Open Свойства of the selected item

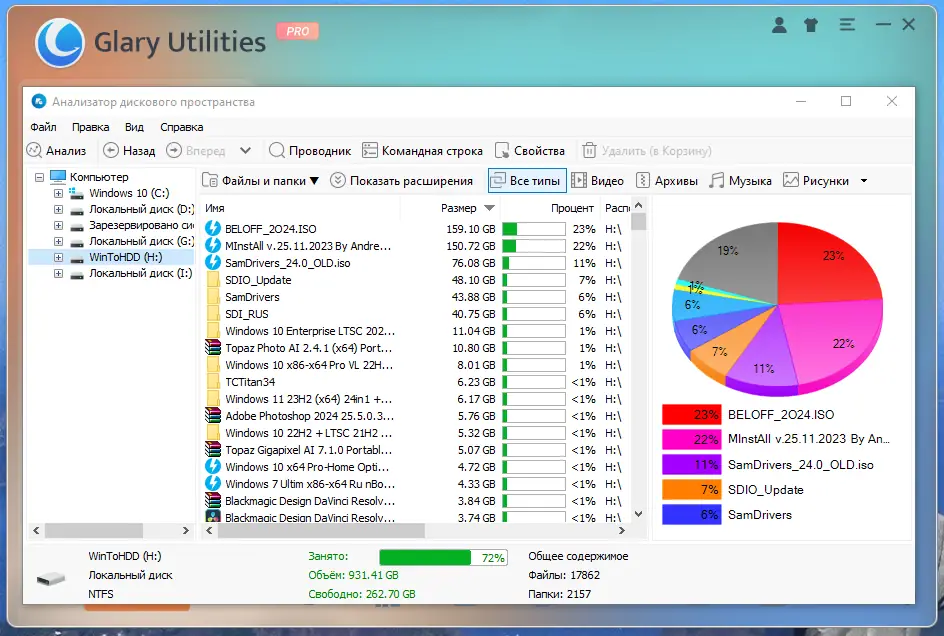[x=530, y=151]
